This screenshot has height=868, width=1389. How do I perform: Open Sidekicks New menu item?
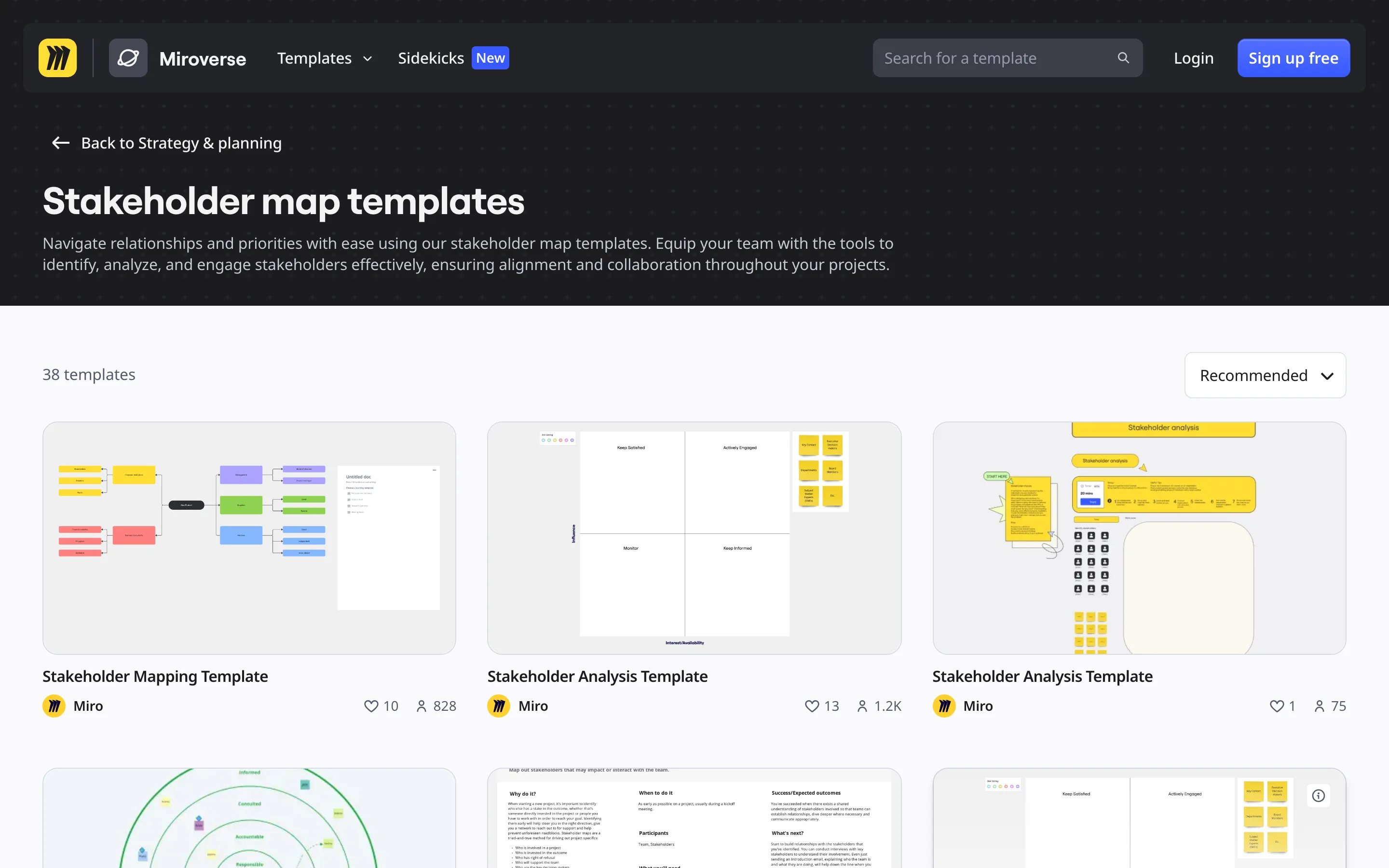coord(453,58)
